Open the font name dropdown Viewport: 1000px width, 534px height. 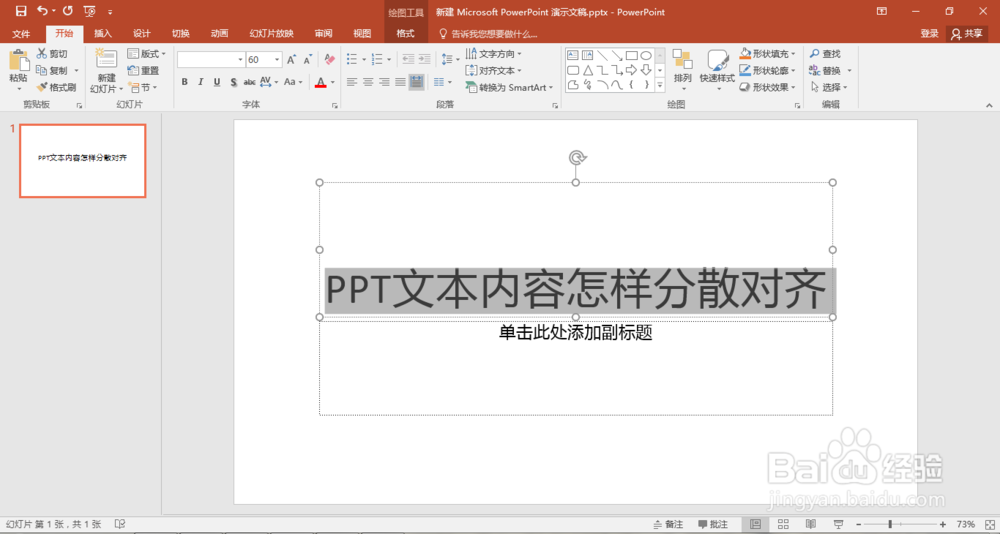point(240,60)
